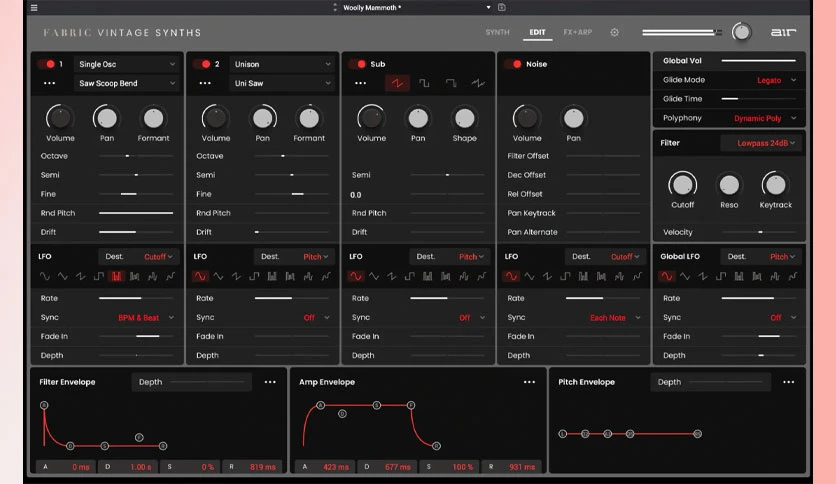
Task: Click the Filter Reso knob
Action: tap(729, 185)
